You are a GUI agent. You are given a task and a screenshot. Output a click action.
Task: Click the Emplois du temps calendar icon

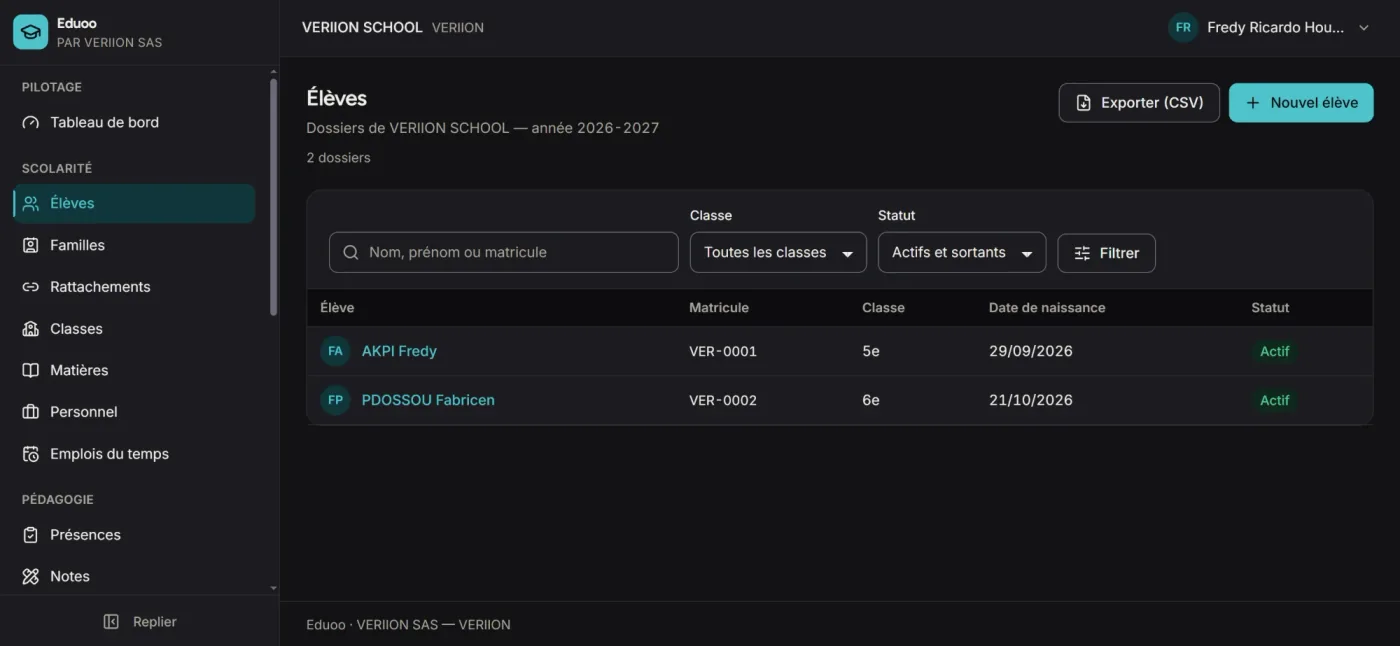pos(31,454)
